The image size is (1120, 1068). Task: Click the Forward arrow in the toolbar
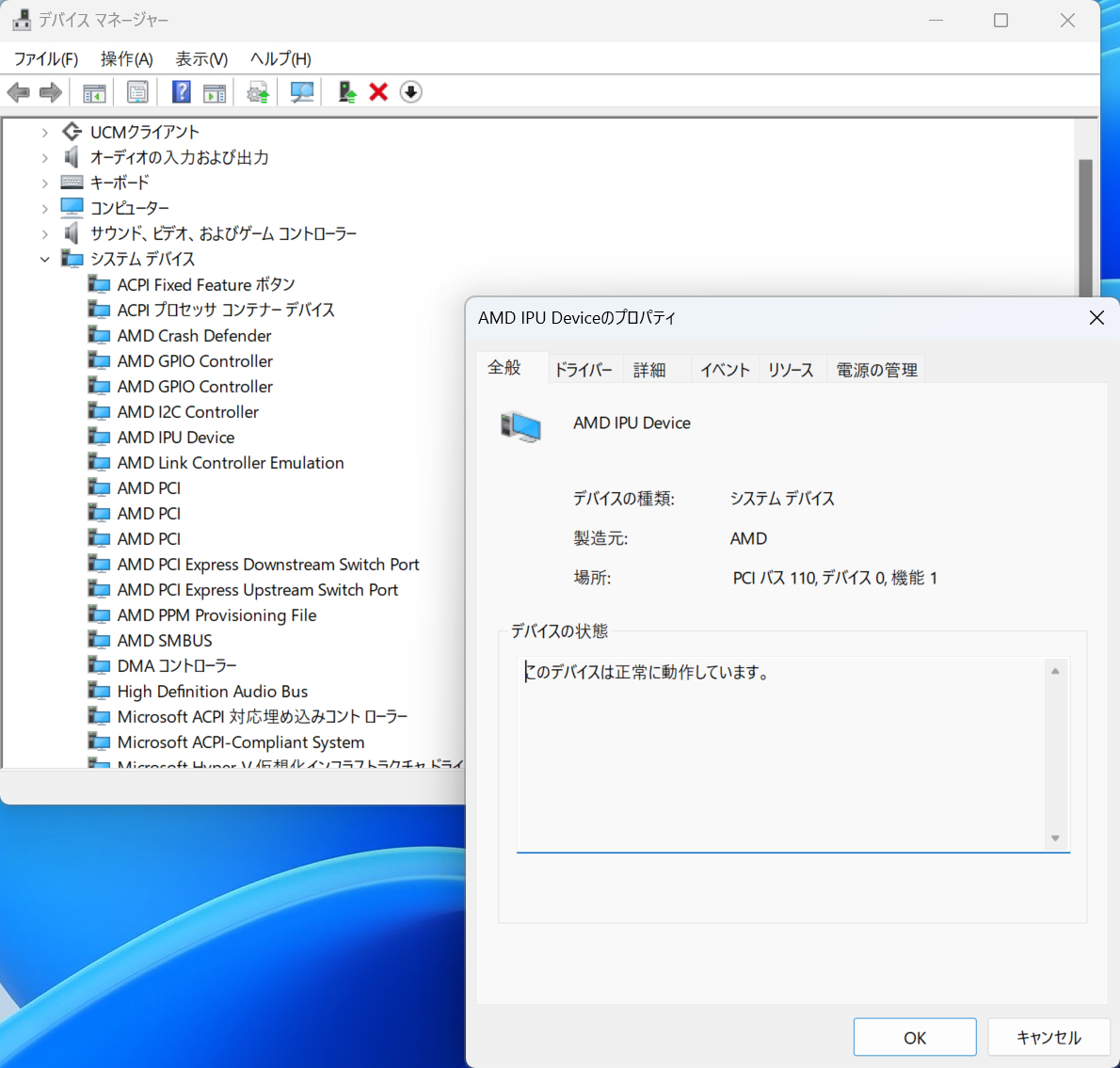pyautogui.click(x=51, y=92)
